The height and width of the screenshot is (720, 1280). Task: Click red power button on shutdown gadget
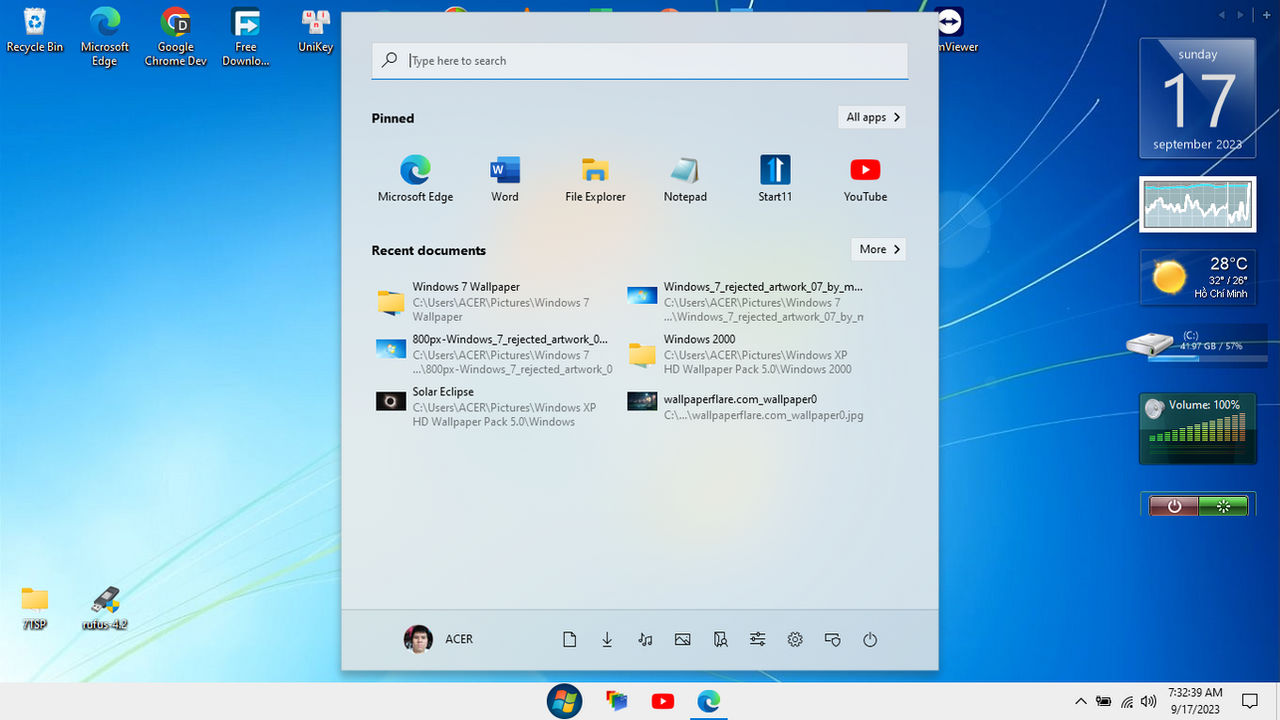click(1174, 506)
